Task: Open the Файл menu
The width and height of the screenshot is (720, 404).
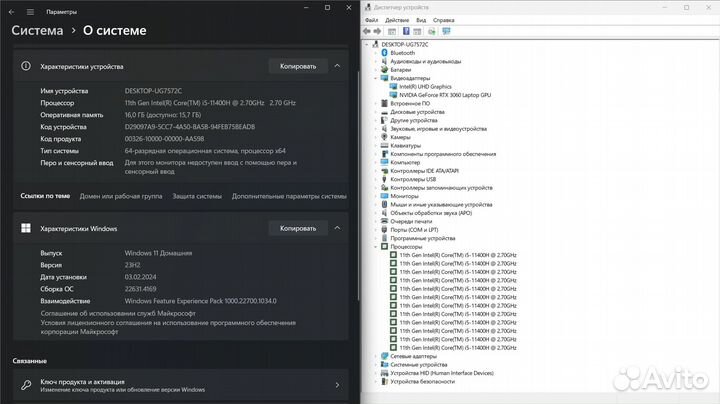Action: click(x=371, y=20)
